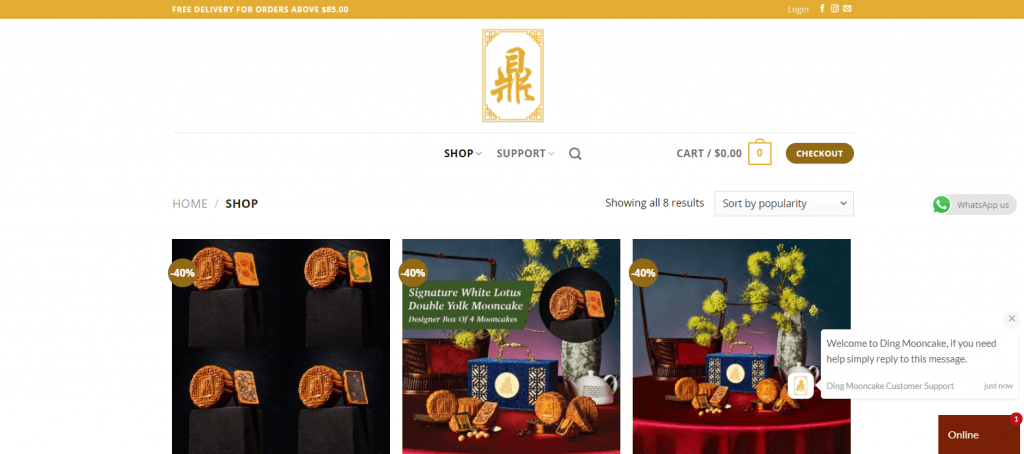Click the Ding Mooncake gold logo

pos(513,76)
